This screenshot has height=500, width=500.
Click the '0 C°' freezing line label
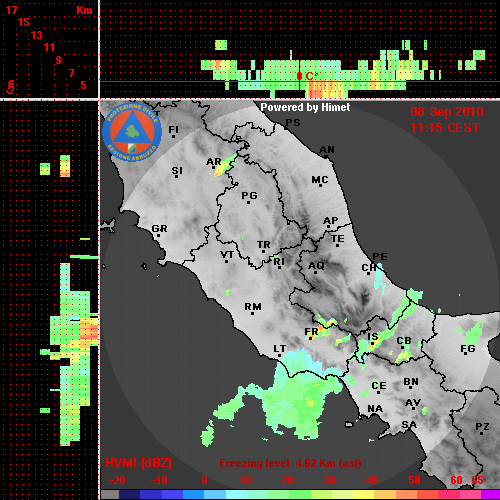tap(307, 76)
